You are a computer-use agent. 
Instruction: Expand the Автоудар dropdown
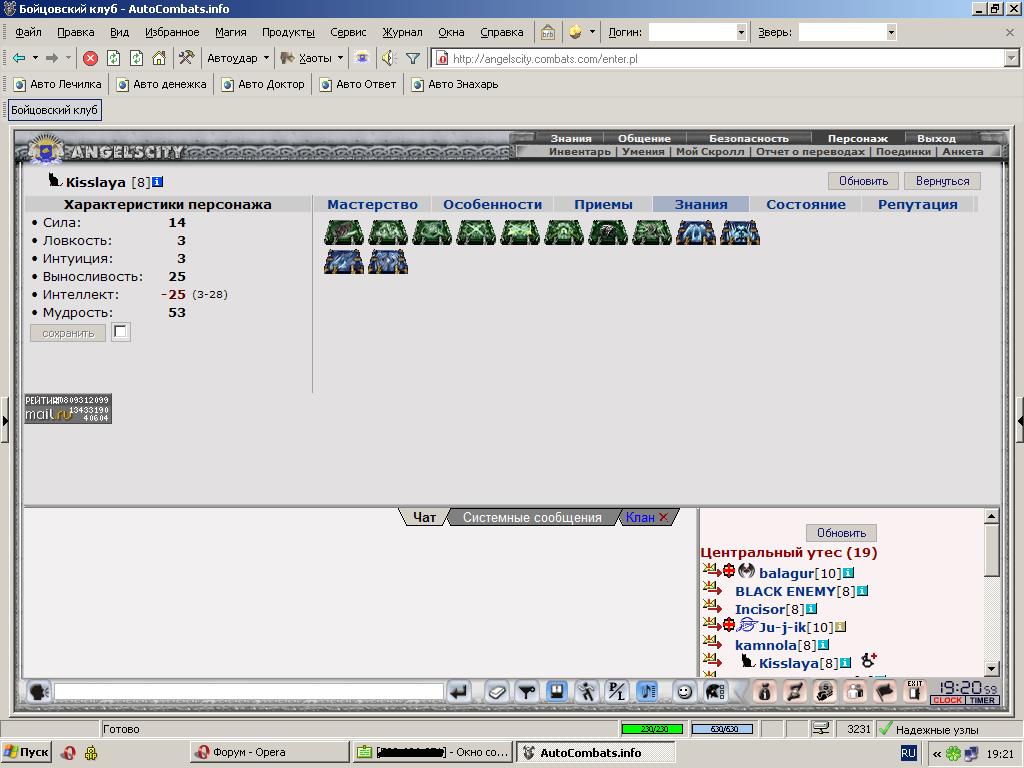pos(266,58)
